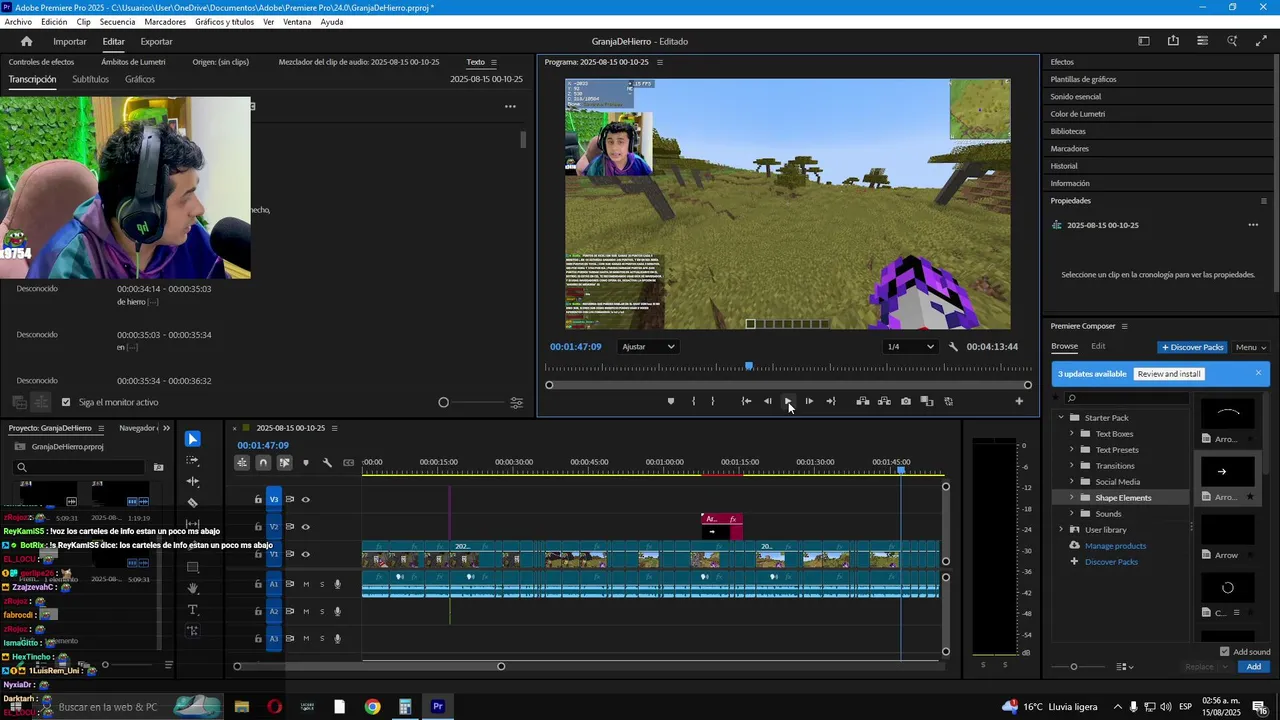Toggle V2 track output eye

pyautogui.click(x=306, y=526)
